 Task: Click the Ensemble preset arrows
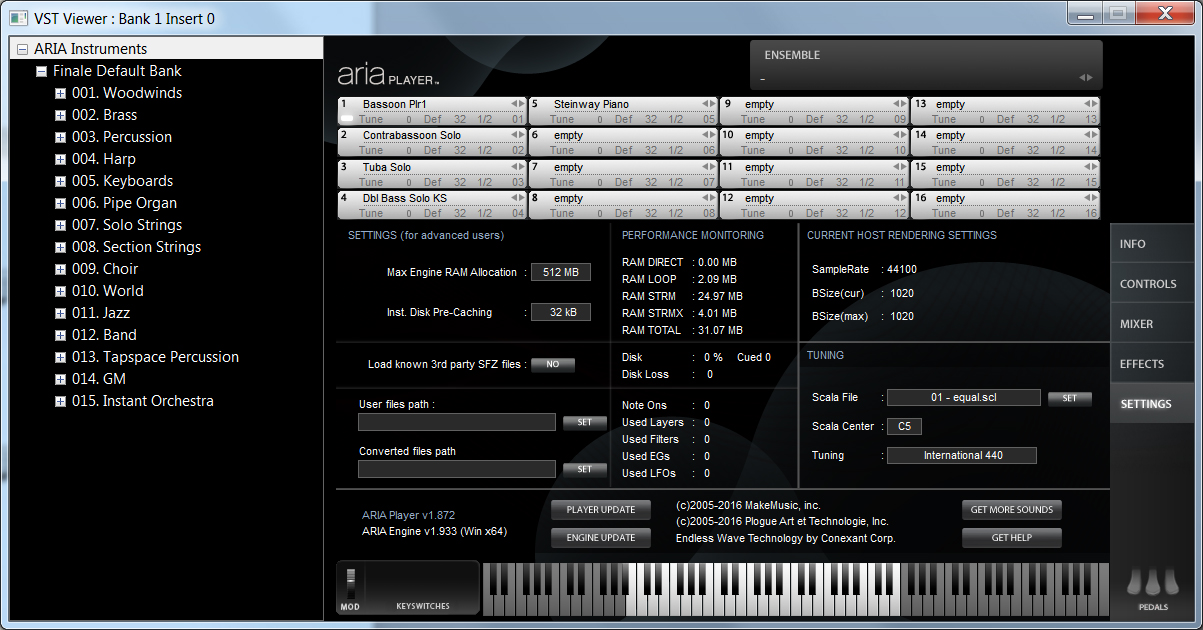[1085, 78]
